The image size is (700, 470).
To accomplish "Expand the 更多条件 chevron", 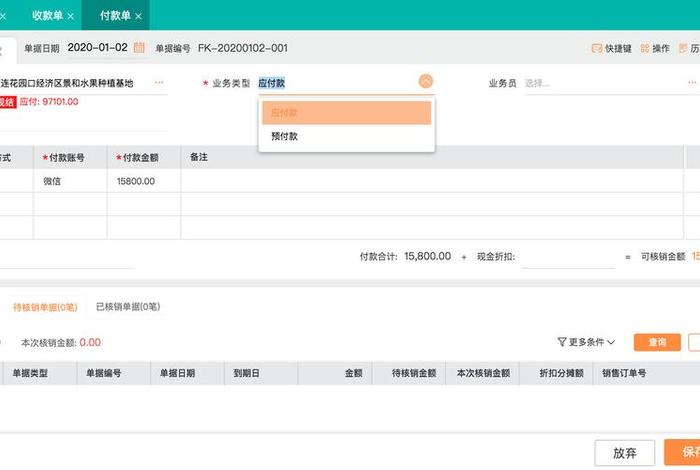I will pyautogui.click(x=610, y=342).
